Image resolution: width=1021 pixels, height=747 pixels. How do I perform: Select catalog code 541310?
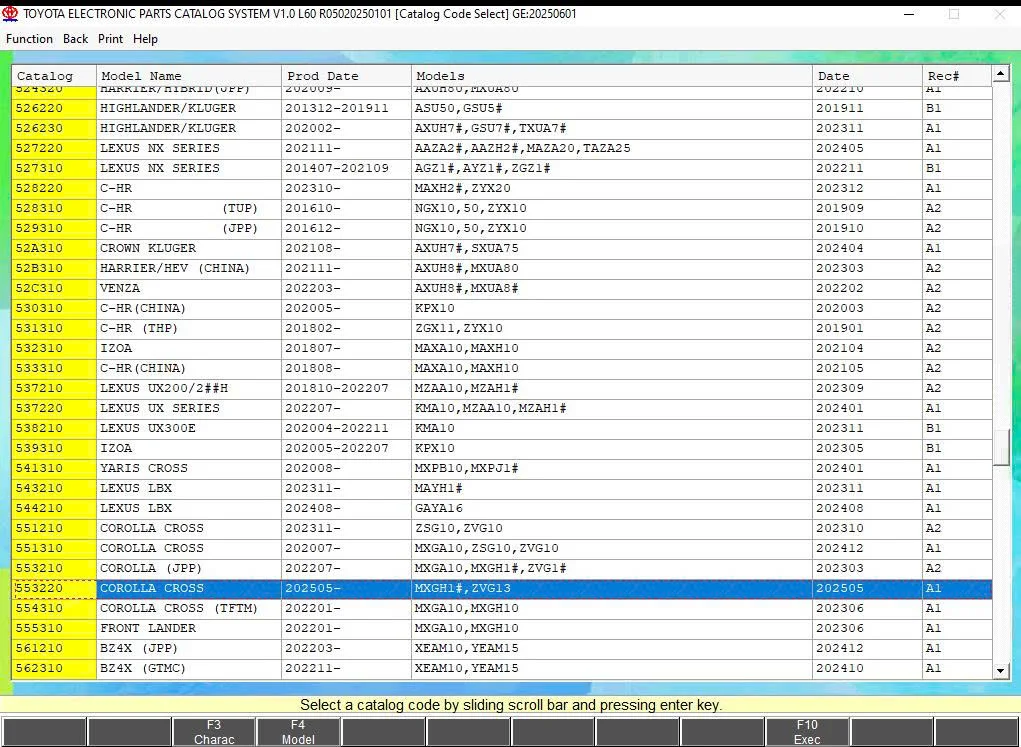coord(54,468)
